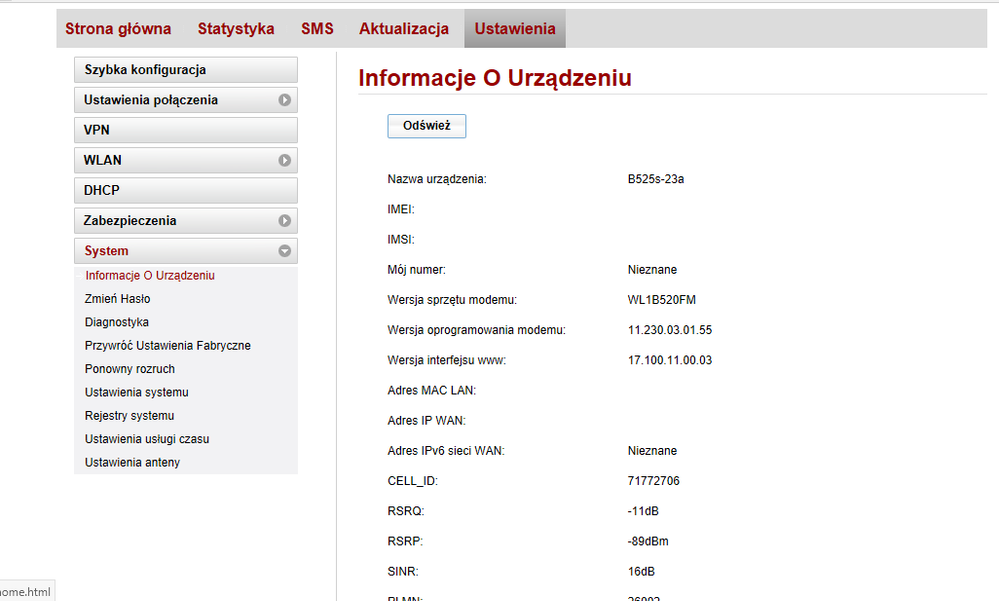Click Ponowny rozruch link
The image size is (999, 601).
pyautogui.click(x=130, y=369)
